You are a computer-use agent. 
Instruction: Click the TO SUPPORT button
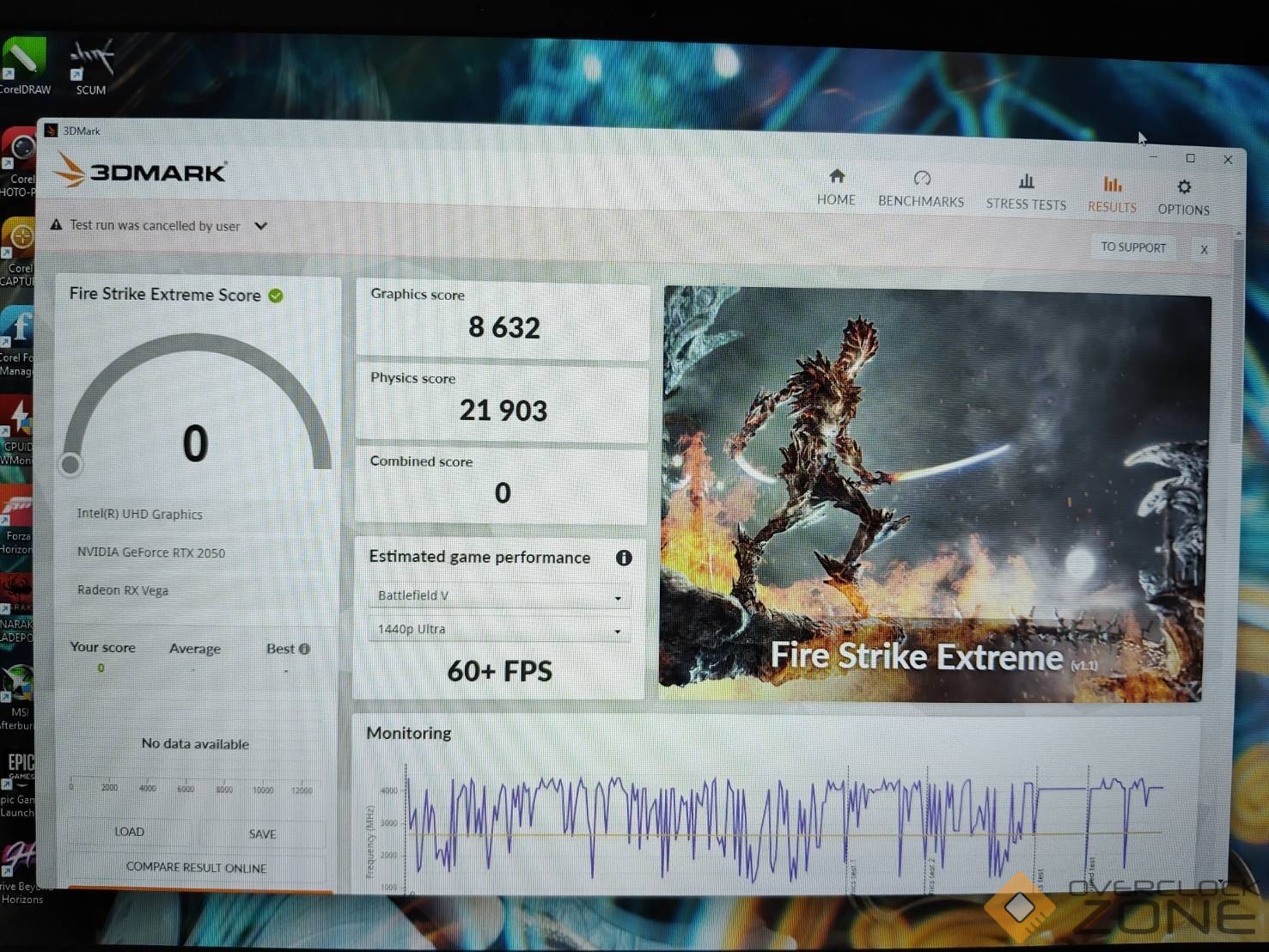coord(1133,247)
